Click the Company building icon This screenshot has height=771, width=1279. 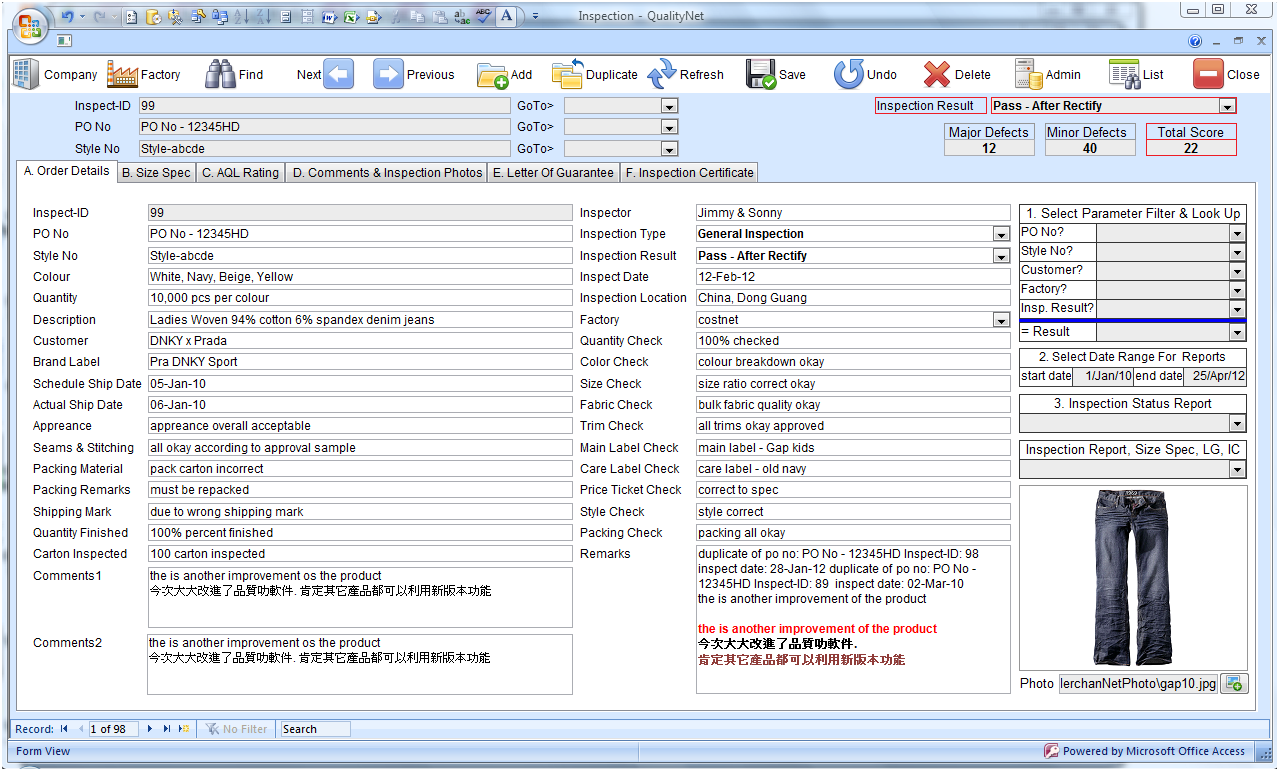25,74
